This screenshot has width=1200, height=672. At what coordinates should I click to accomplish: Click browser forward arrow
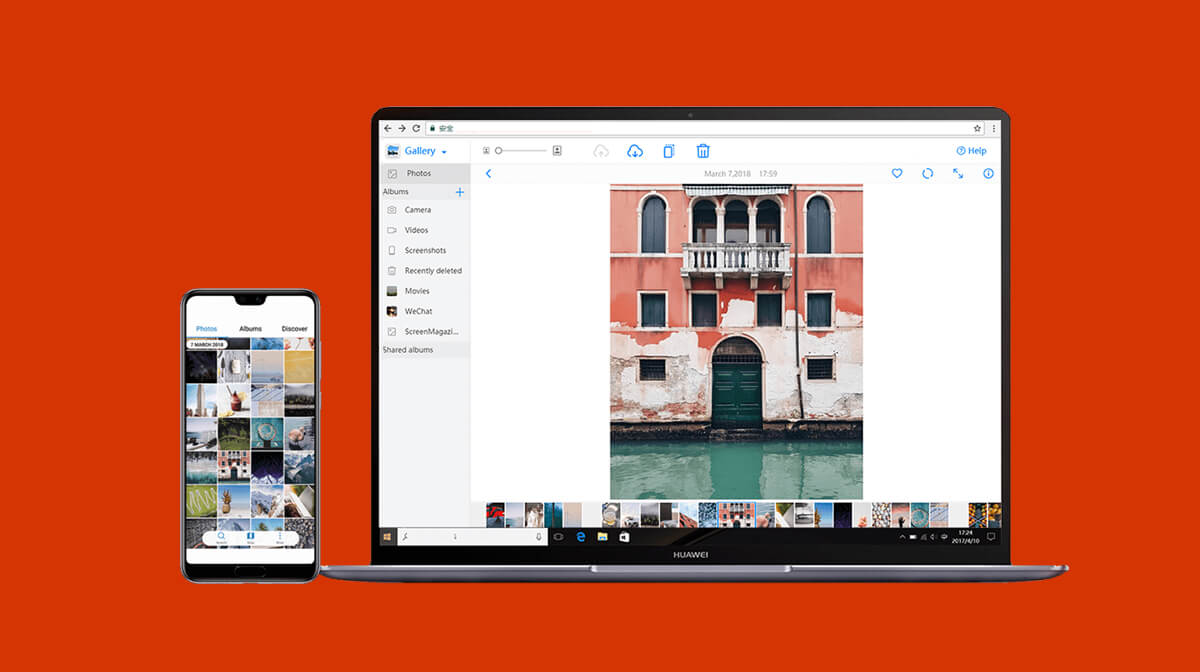(402, 128)
